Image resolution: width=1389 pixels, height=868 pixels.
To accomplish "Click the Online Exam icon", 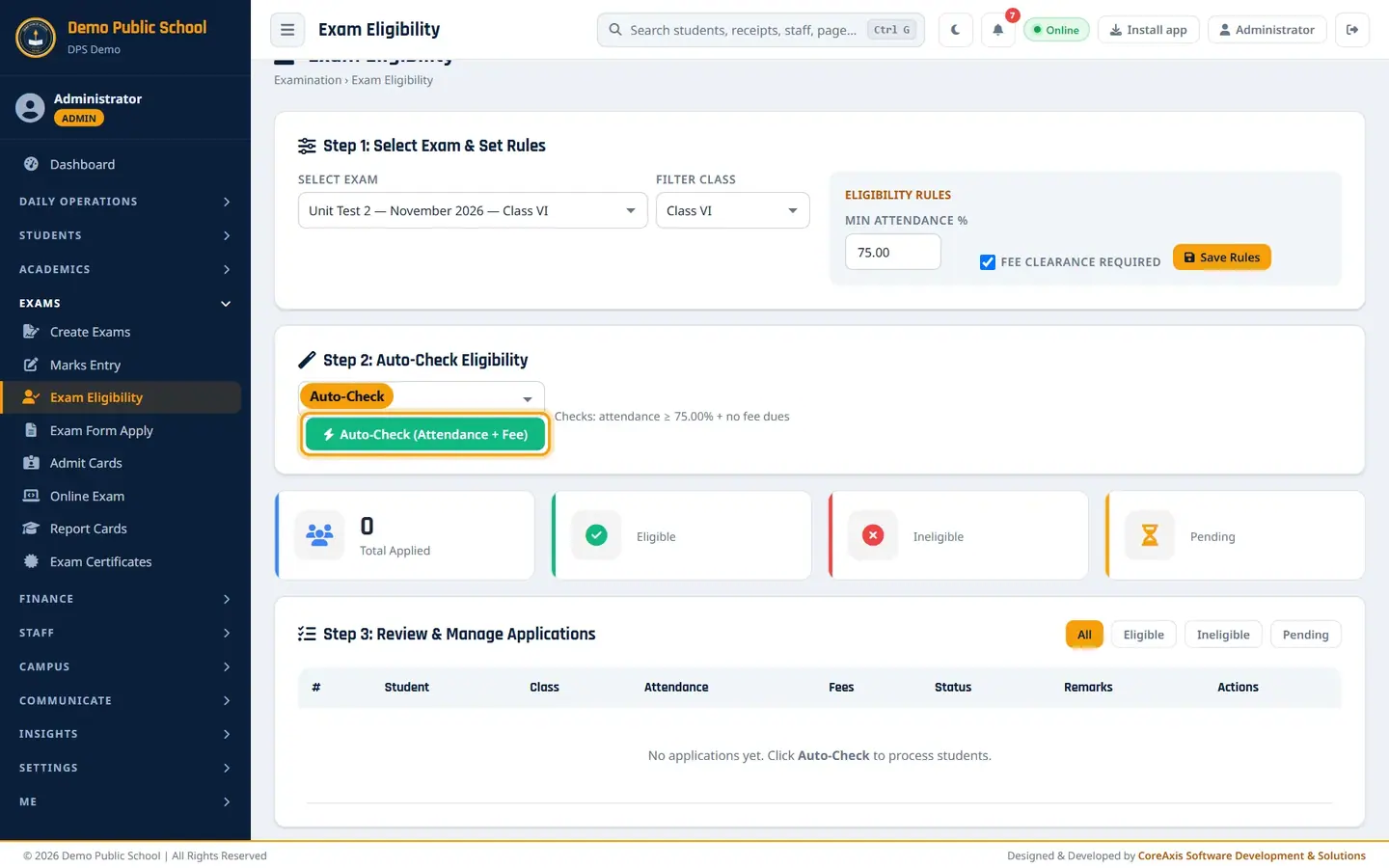I will pos(31,496).
